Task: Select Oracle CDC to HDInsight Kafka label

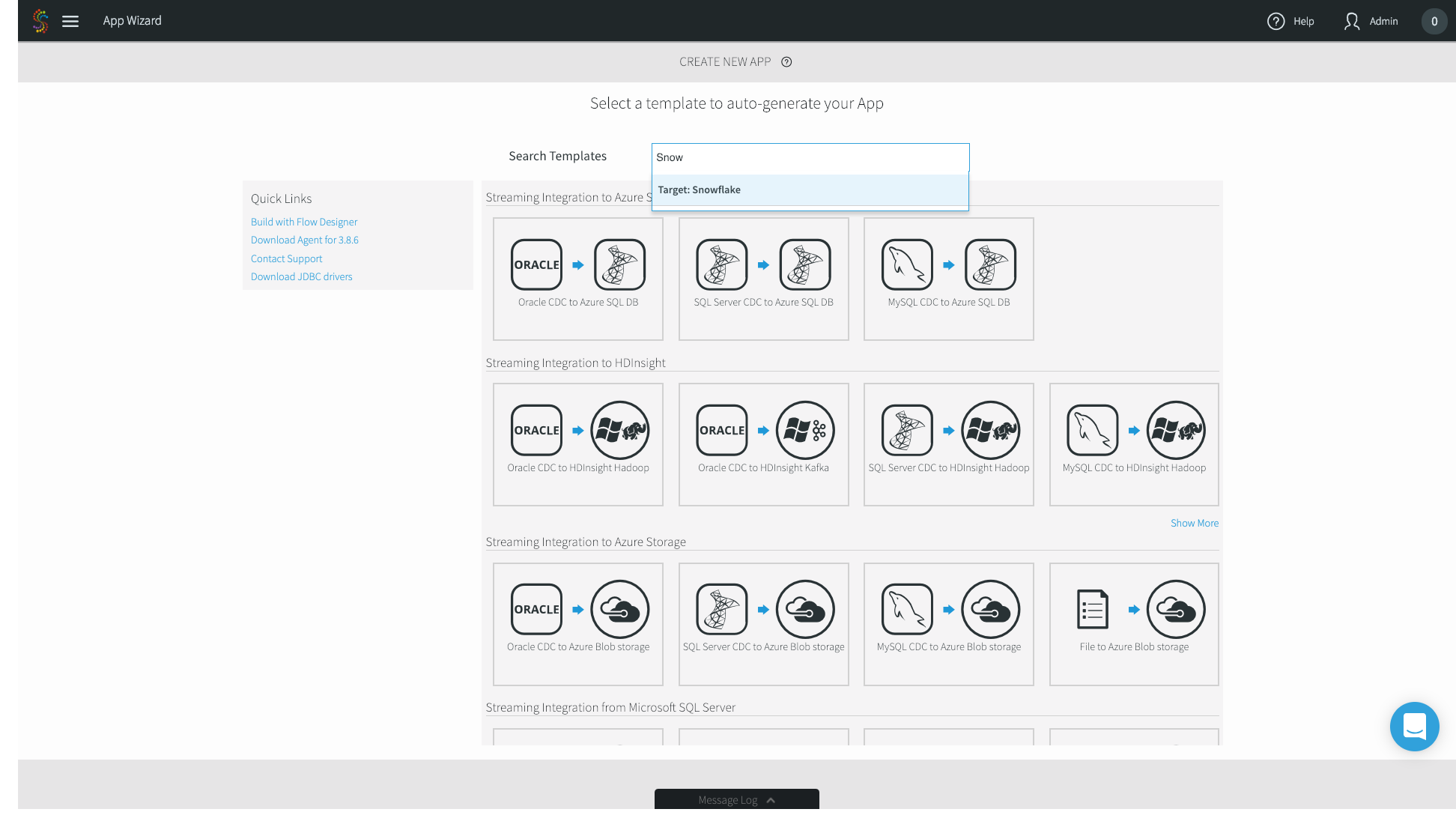Action: (x=763, y=467)
